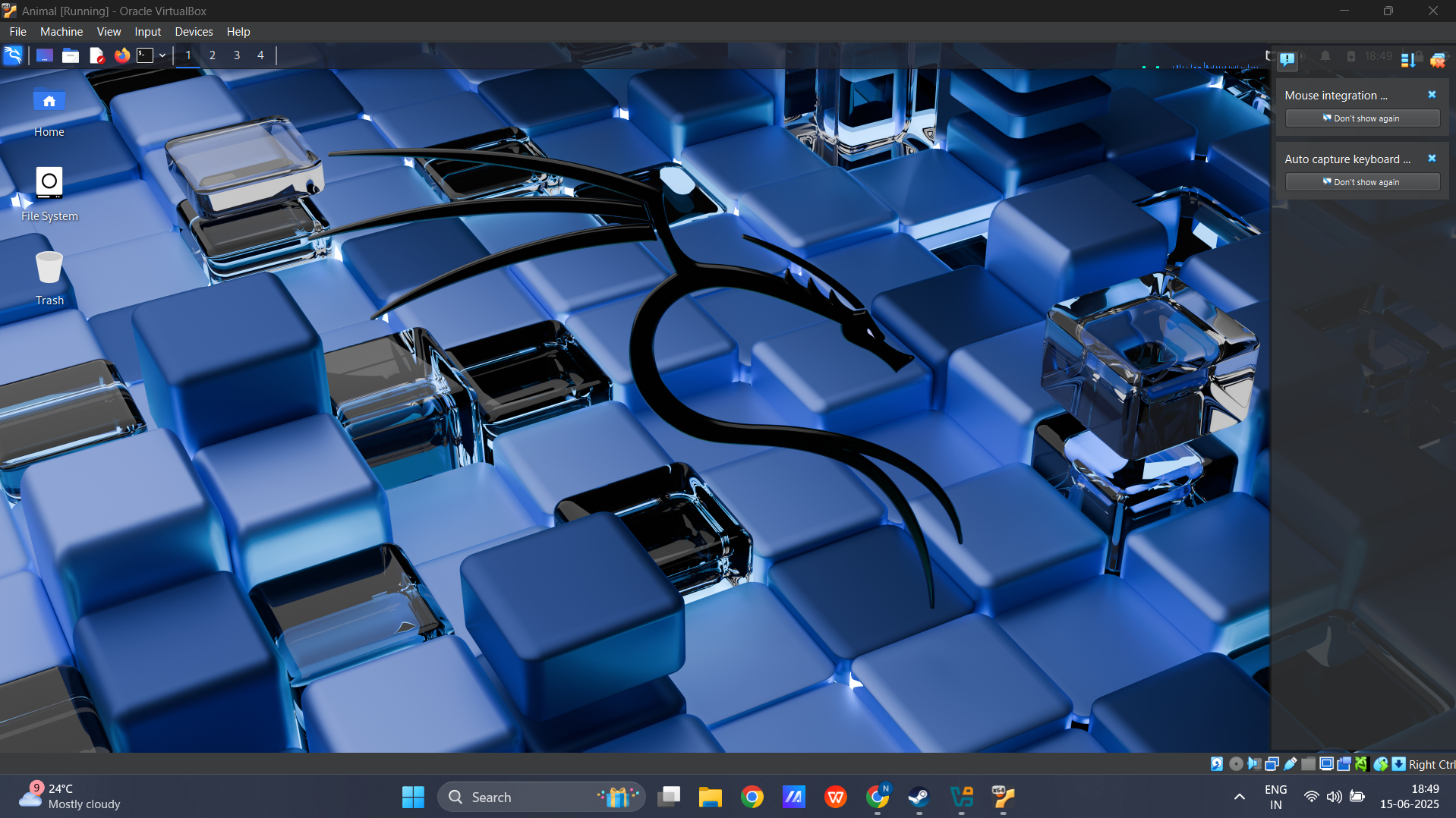
Task: Open File Explorer from the Windows taskbar
Action: [x=711, y=797]
